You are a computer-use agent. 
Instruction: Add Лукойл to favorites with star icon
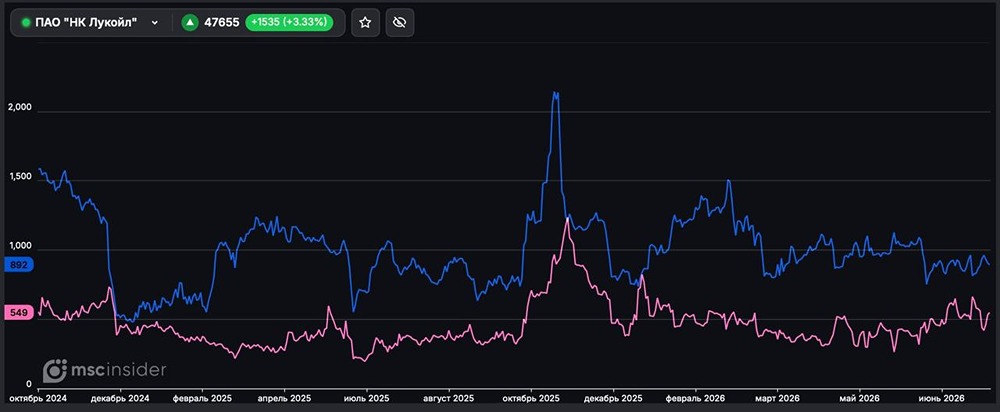coord(365,23)
